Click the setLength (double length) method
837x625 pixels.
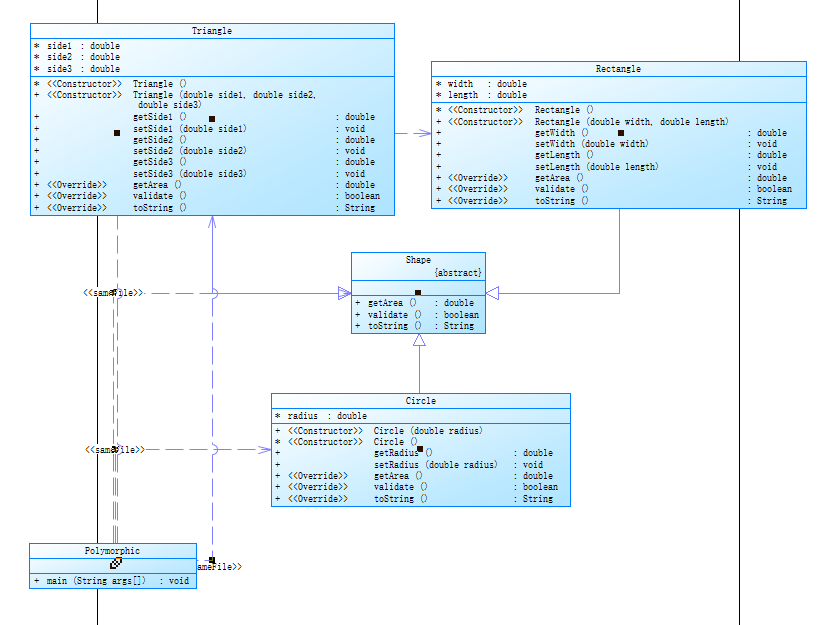click(x=596, y=167)
